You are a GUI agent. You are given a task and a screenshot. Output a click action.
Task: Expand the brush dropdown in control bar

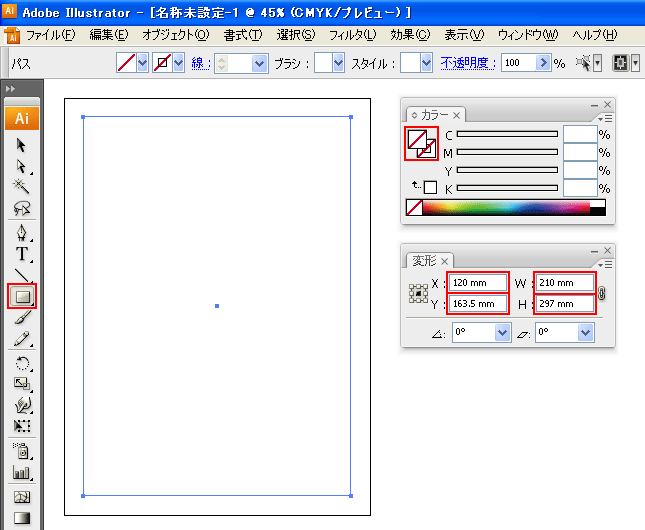pos(338,63)
